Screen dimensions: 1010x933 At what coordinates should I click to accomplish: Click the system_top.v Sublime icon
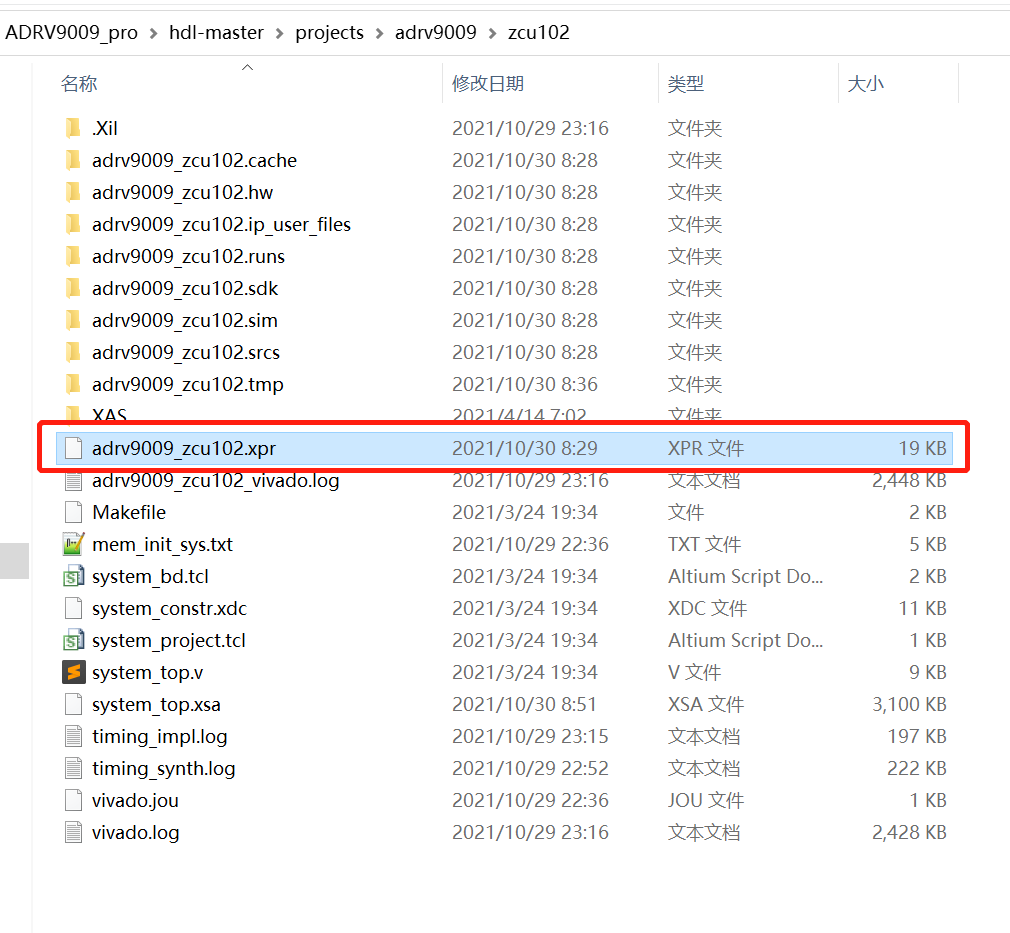pyautogui.click(x=73, y=672)
